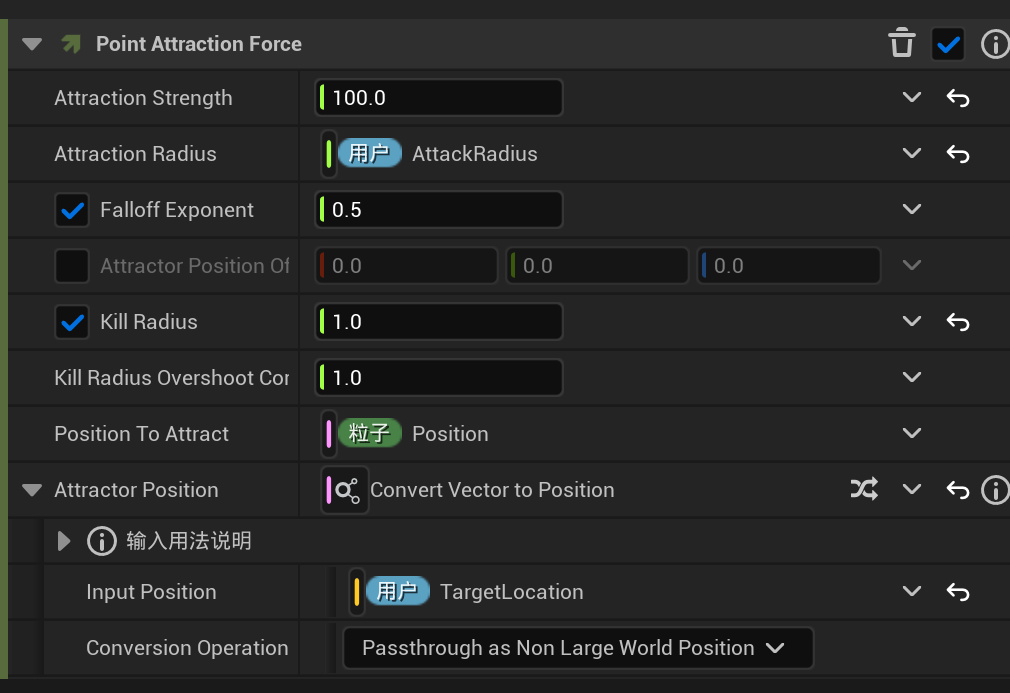This screenshot has width=1010, height=693.
Task: Enable the Attractor Position Offset checkbox
Action: tap(72, 266)
